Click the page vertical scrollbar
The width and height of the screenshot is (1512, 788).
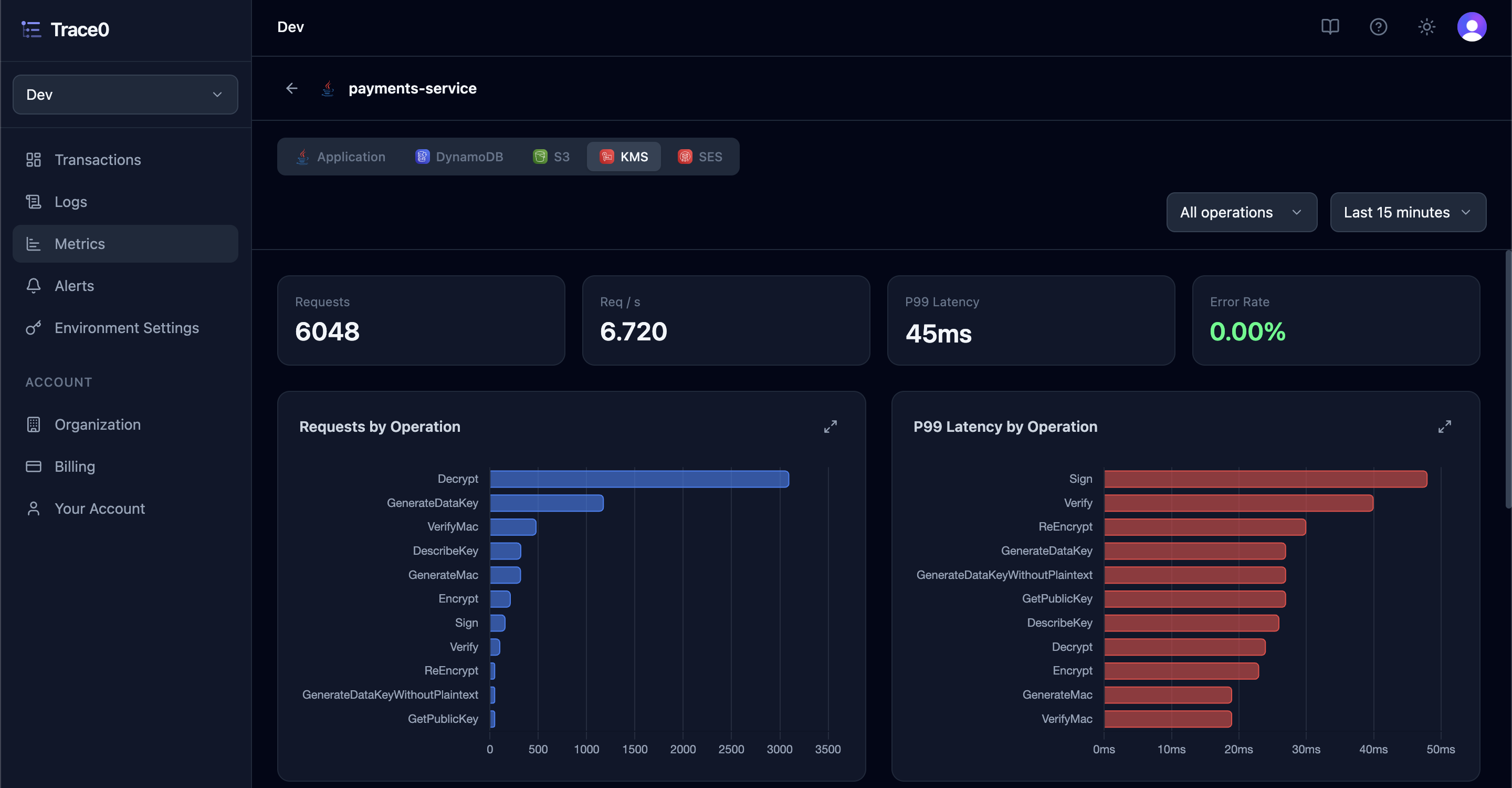pyautogui.click(x=1508, y=379)
